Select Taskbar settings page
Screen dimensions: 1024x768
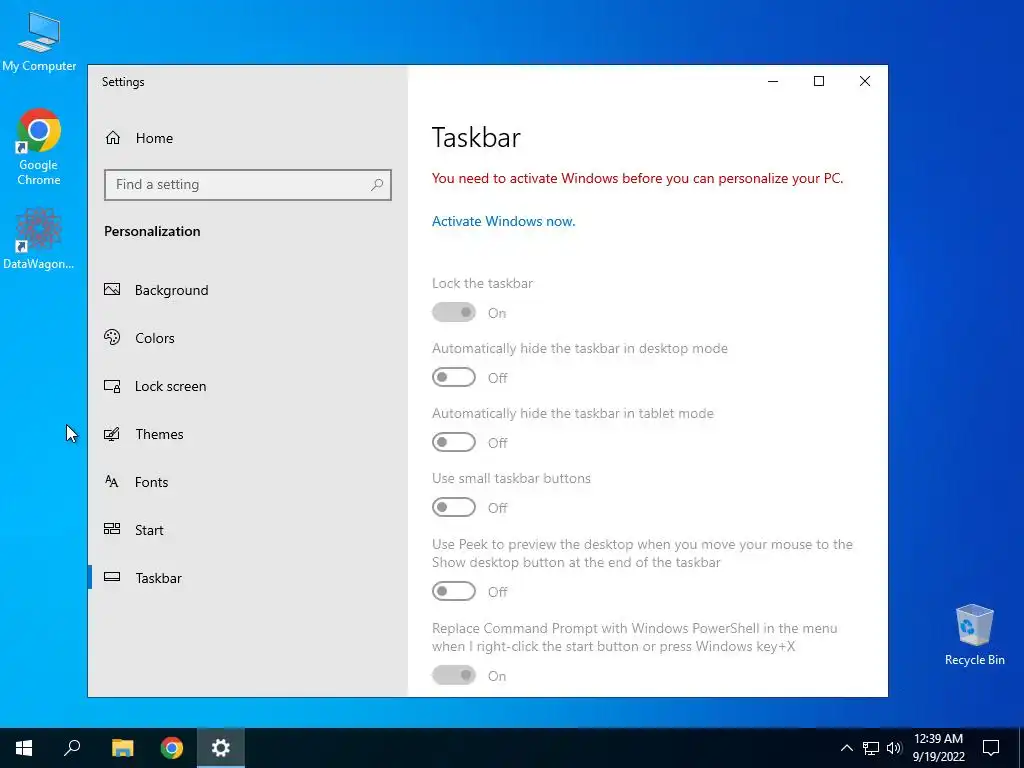point(248,578)
